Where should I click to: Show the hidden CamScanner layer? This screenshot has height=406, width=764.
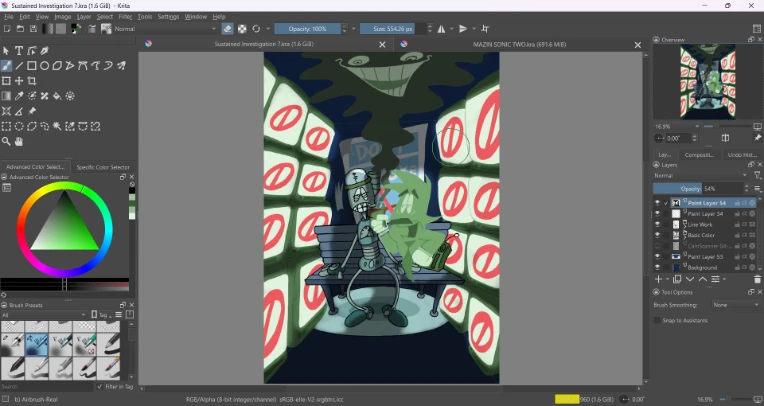click(657, 246)
